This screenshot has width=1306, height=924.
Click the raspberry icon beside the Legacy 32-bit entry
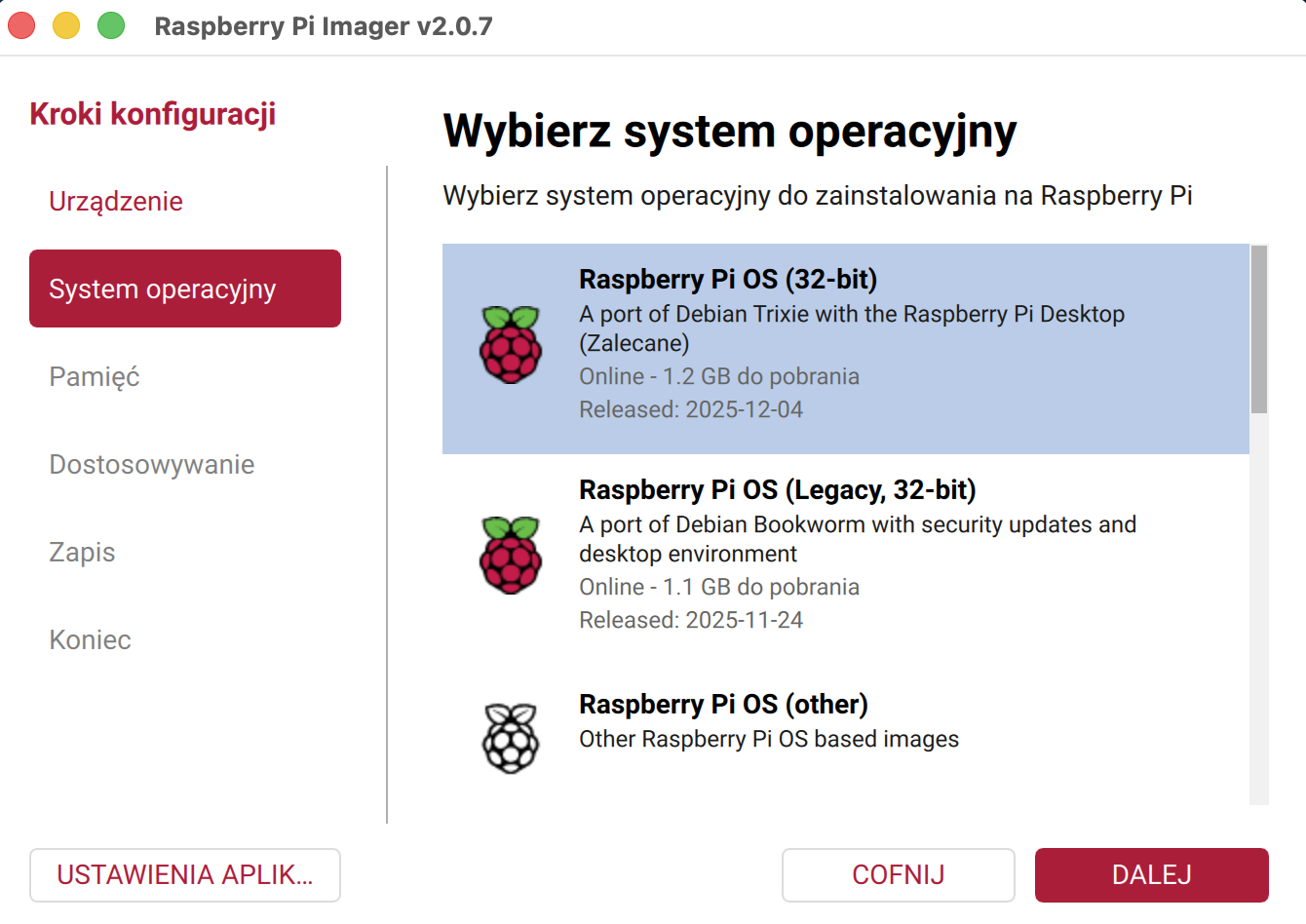point(511,556)
